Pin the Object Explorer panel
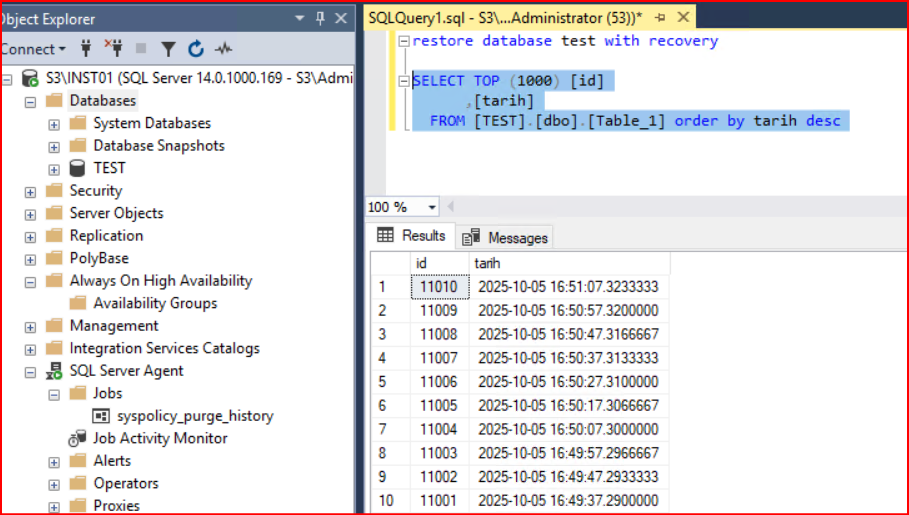The height and width of the screenshot is (515, 909). click(x=320, y=18)
